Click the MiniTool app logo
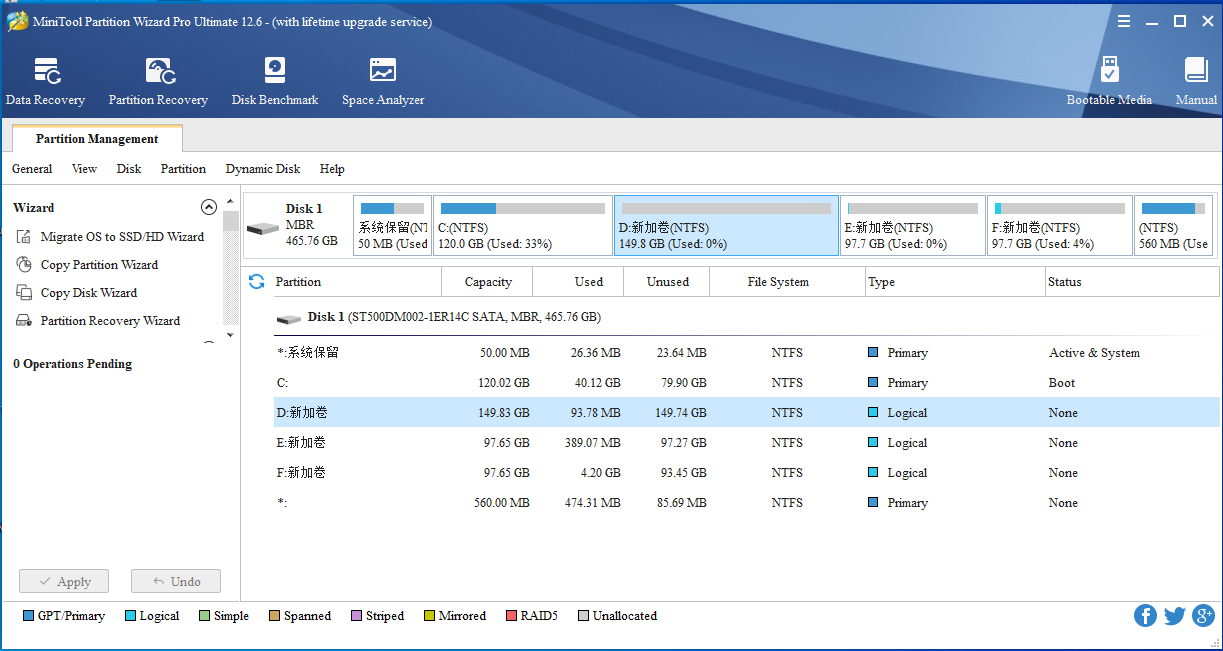The image size is (1223, 651). pos(17,21)
